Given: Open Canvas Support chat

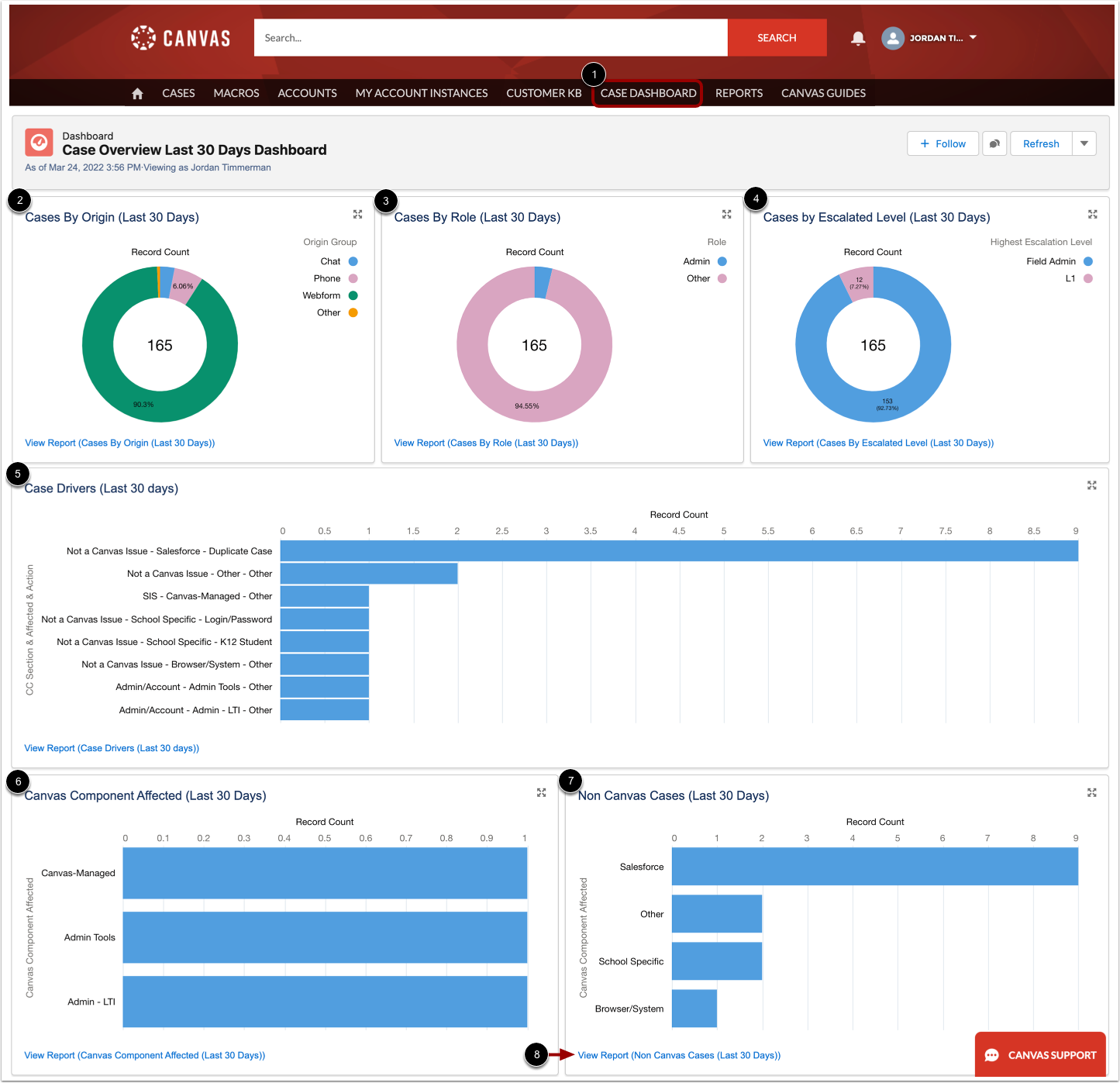Looking at the screenshot, I should (1039, 1054).
